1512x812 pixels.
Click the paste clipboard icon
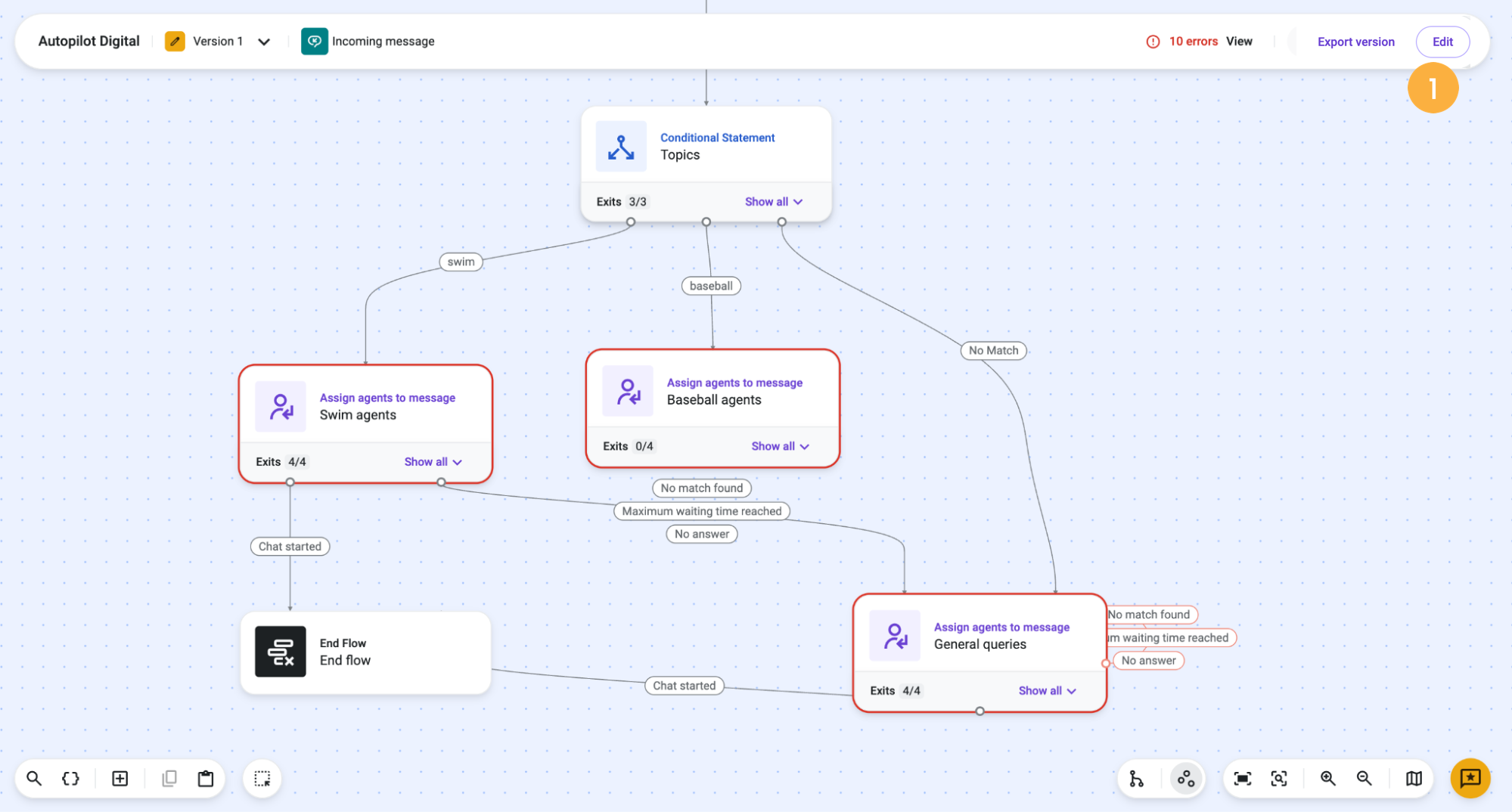click(x=206, y=778)
